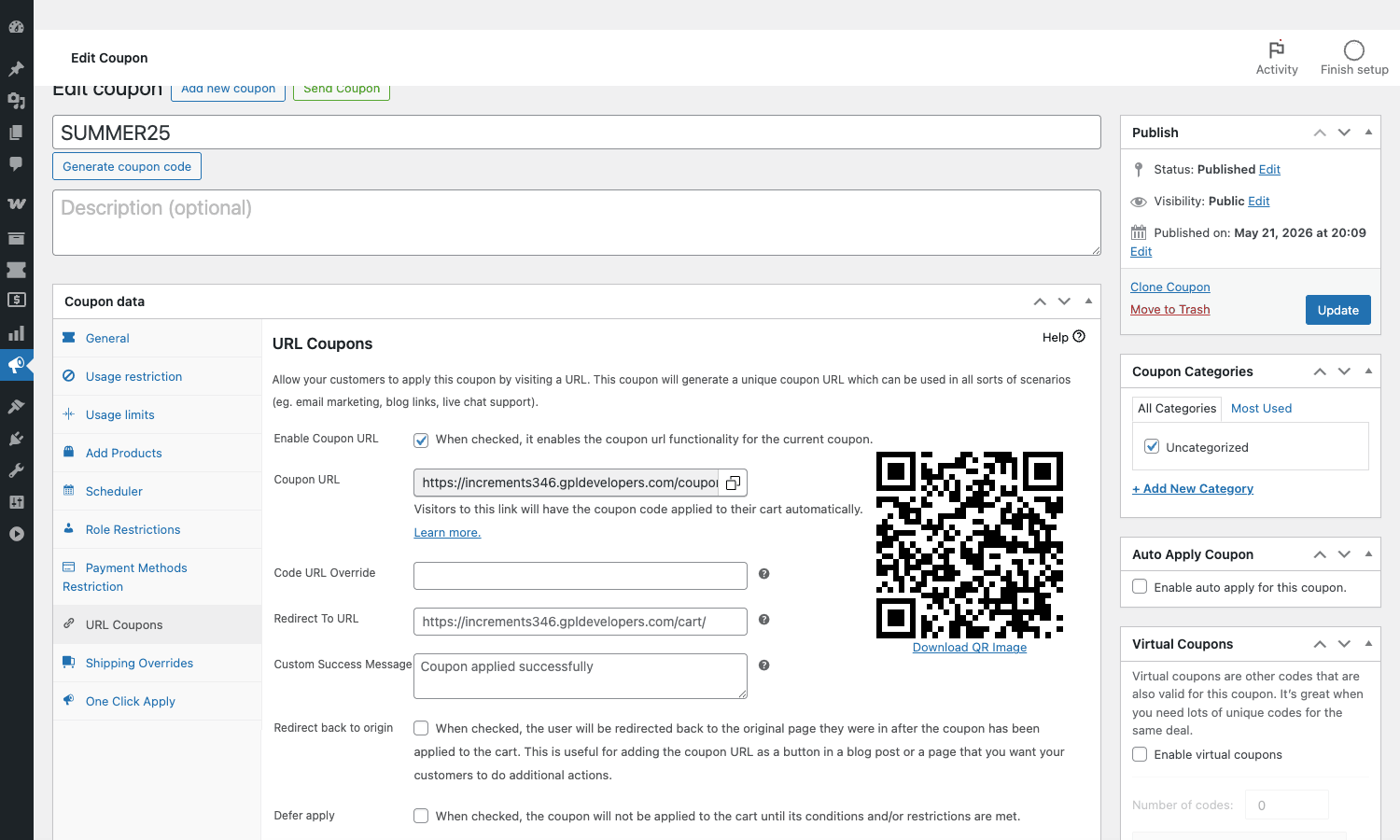Screen dimensions: 1400x840
Task: Move Coupon data panel down
Action: pyautogui.click(x=1064, y=301)
